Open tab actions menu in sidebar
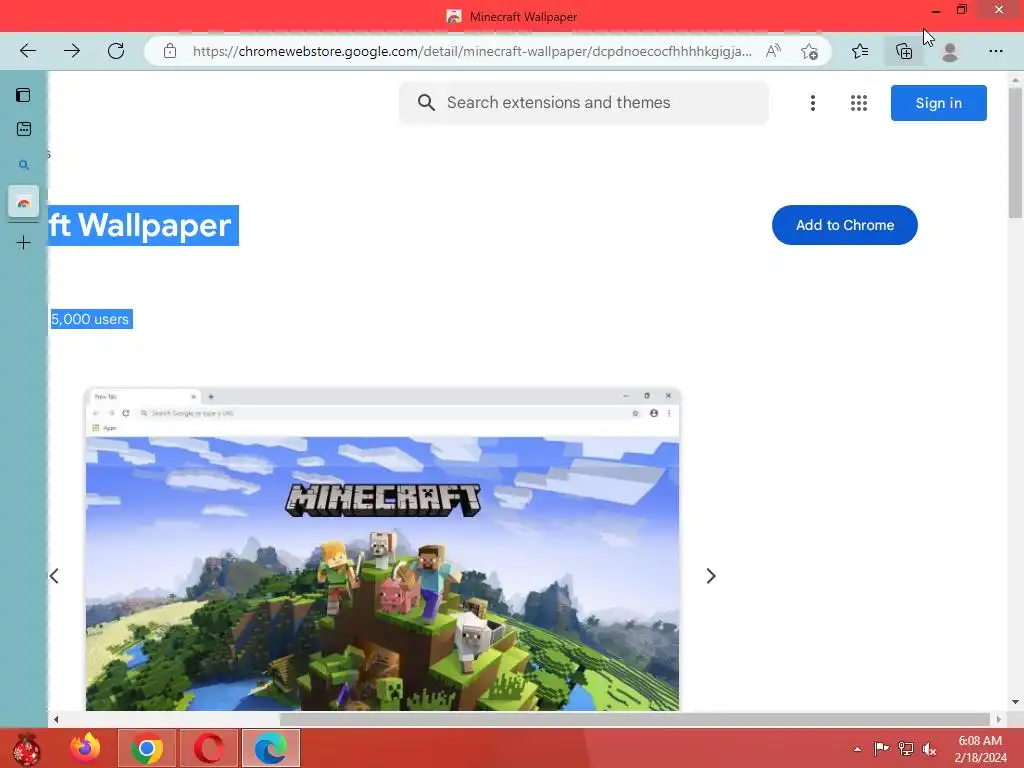This screenshot has width=1024, height=768. click(x=24, y=95)
